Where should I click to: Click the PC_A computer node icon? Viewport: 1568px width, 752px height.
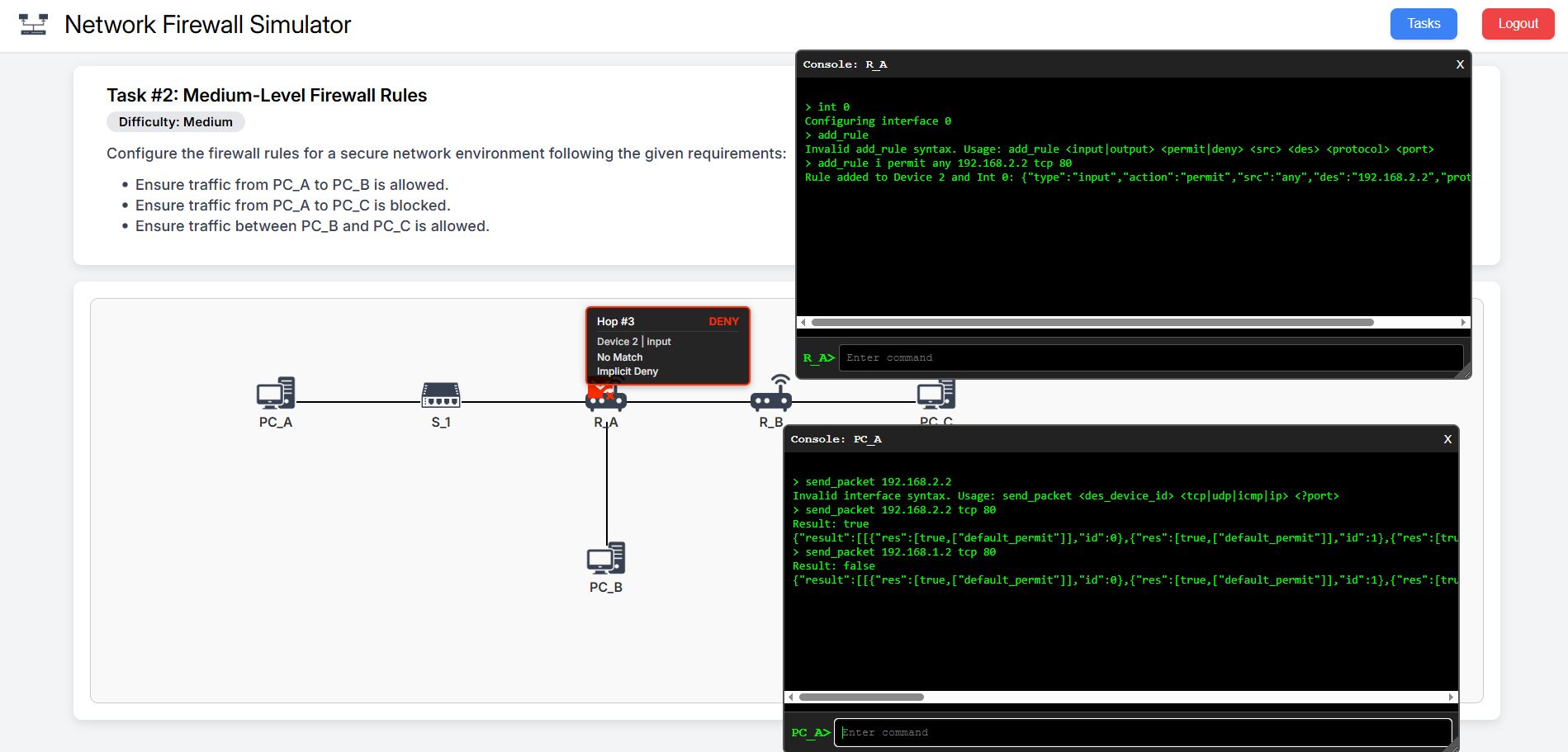276,394
